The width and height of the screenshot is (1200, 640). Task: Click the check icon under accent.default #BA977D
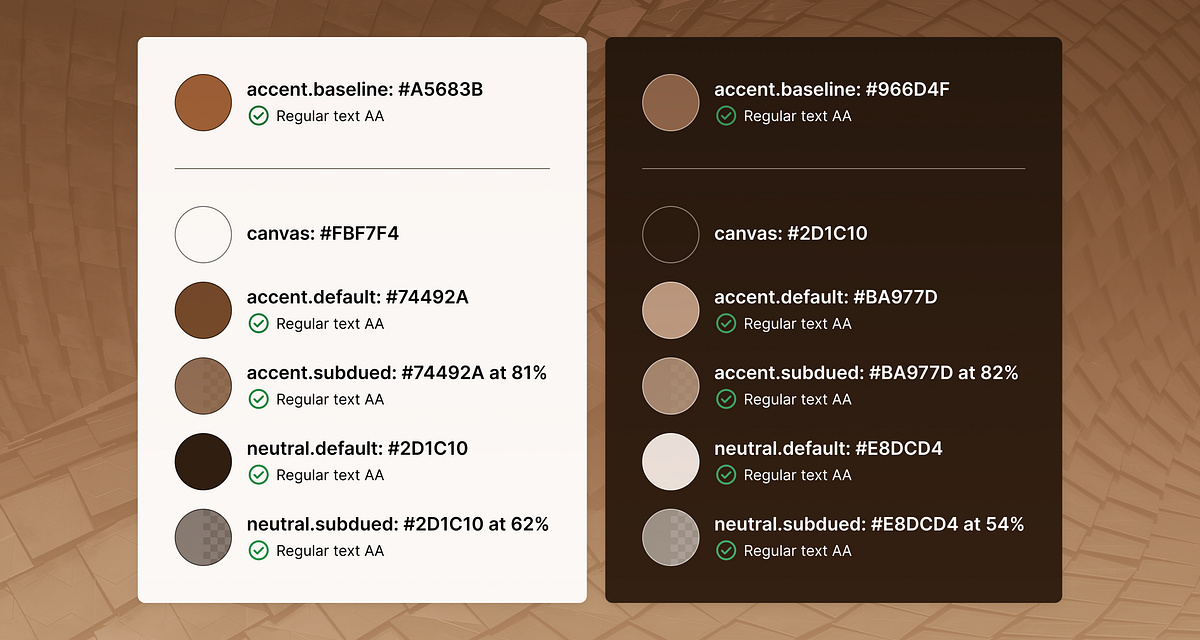click(726, 323)
